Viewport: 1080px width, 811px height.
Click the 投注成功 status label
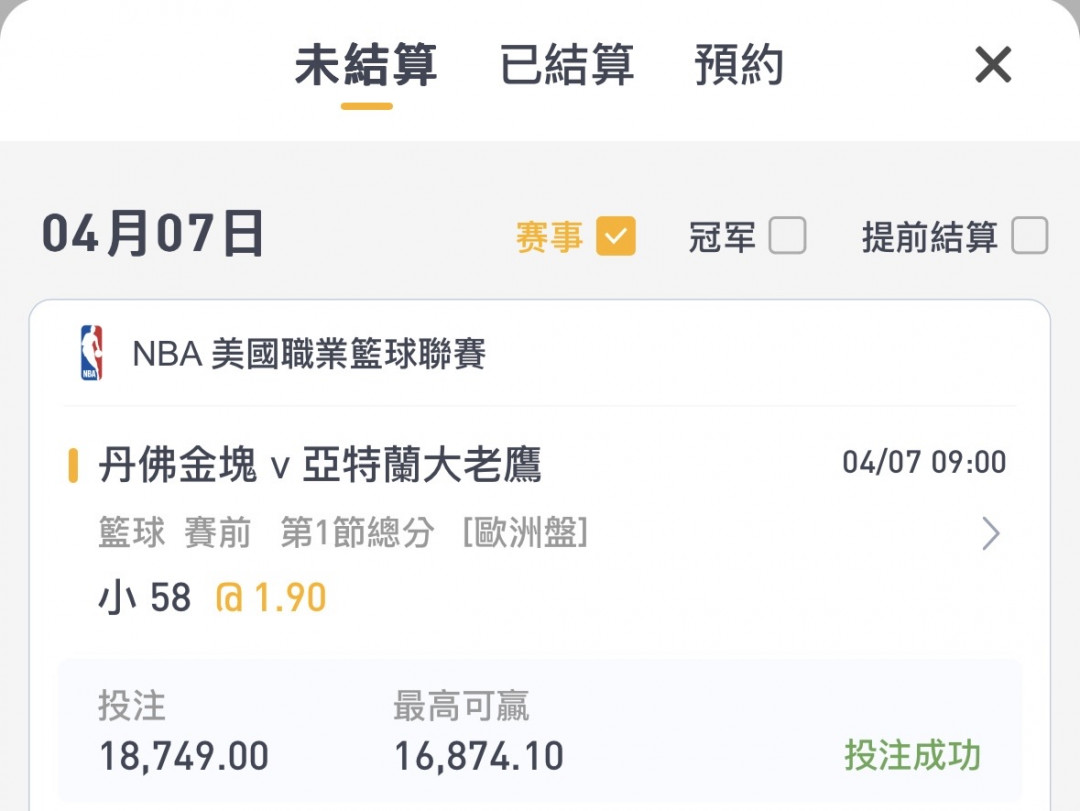pos(912,755)
